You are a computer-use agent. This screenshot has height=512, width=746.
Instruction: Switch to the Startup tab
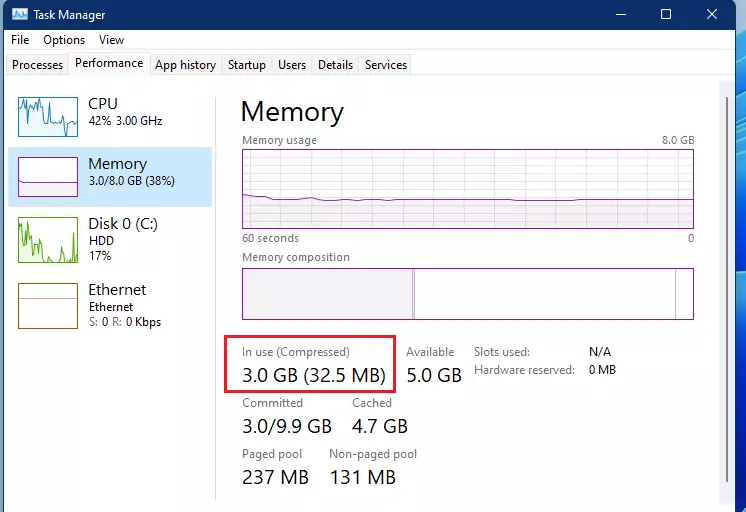(x=246, y=65)
